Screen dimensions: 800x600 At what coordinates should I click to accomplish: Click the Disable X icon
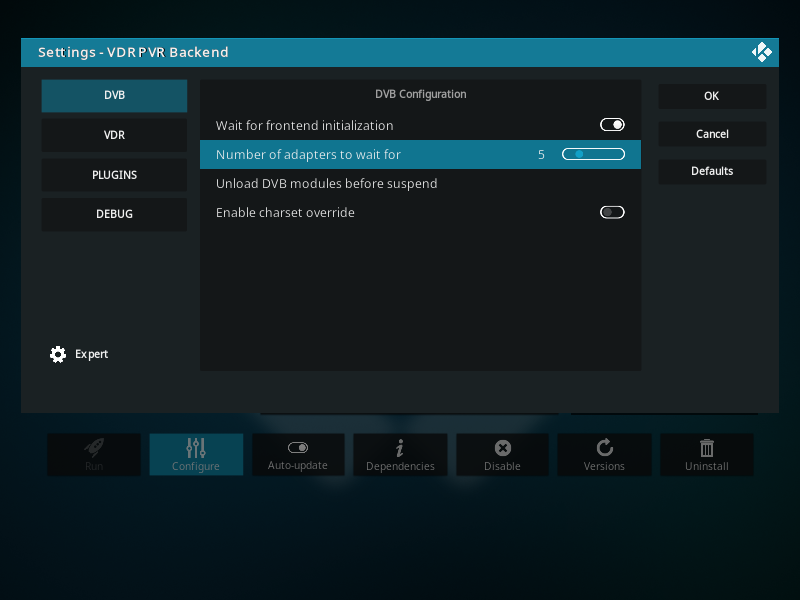[503, 447]
